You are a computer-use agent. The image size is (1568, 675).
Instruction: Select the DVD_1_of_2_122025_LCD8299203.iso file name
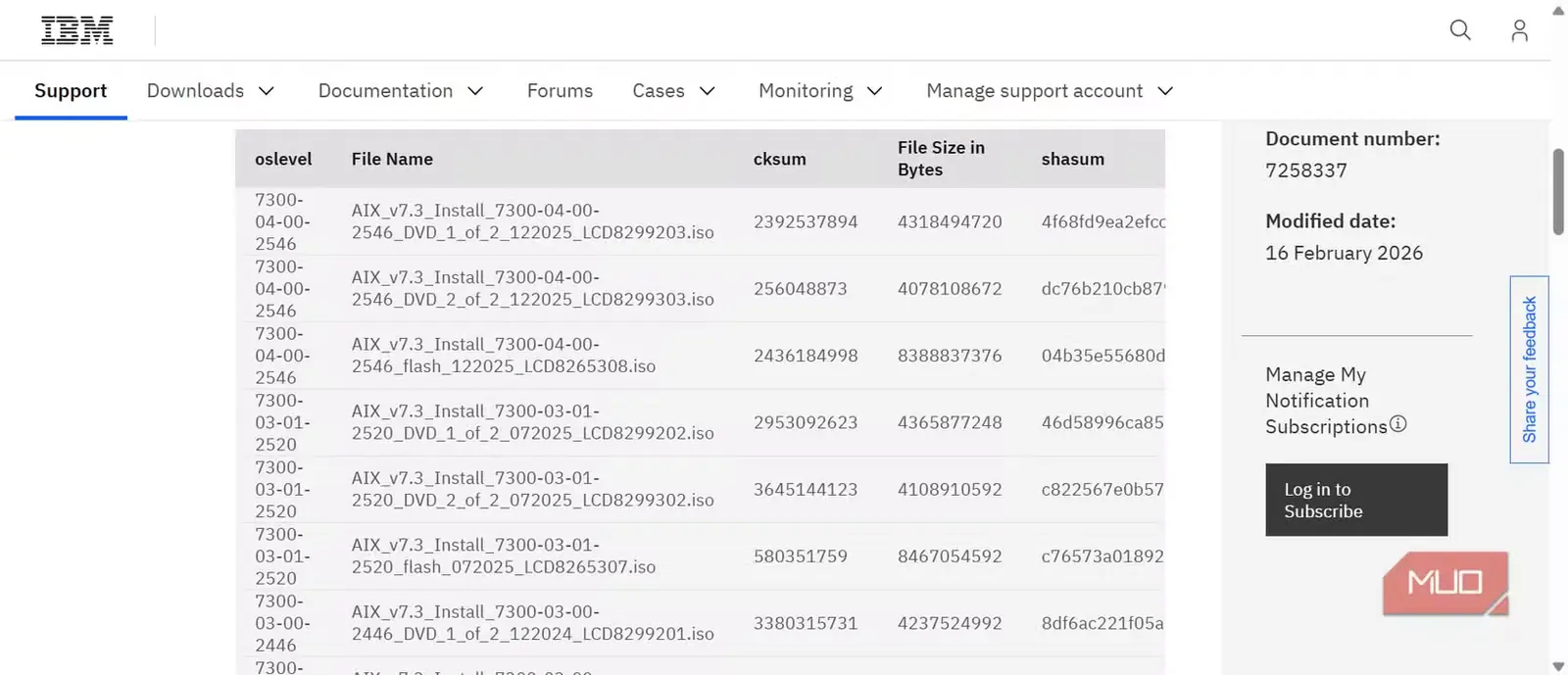532,221
